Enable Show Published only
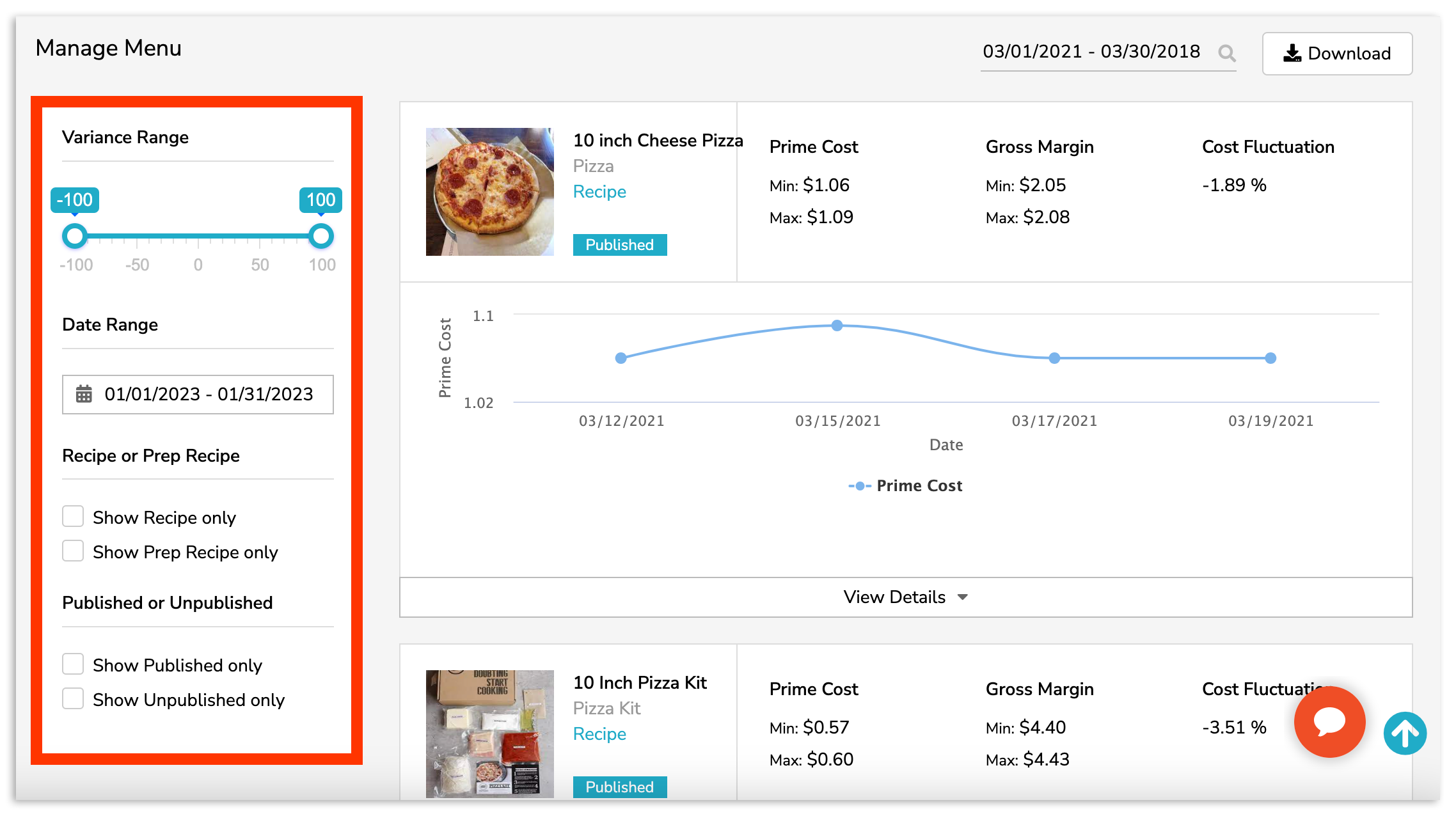The width and height of the screenshot is (1456, 816). coord(73,664)
